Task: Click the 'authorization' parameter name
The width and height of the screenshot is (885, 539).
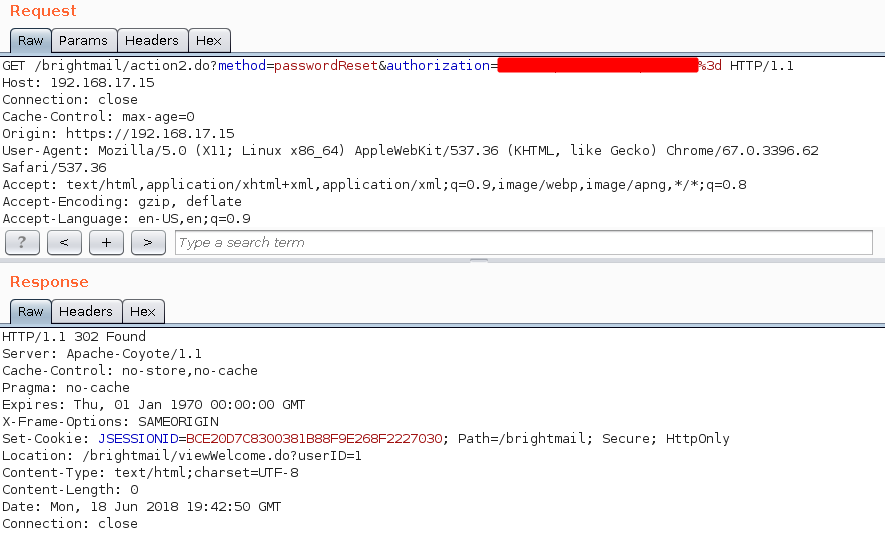Action: 438,65
